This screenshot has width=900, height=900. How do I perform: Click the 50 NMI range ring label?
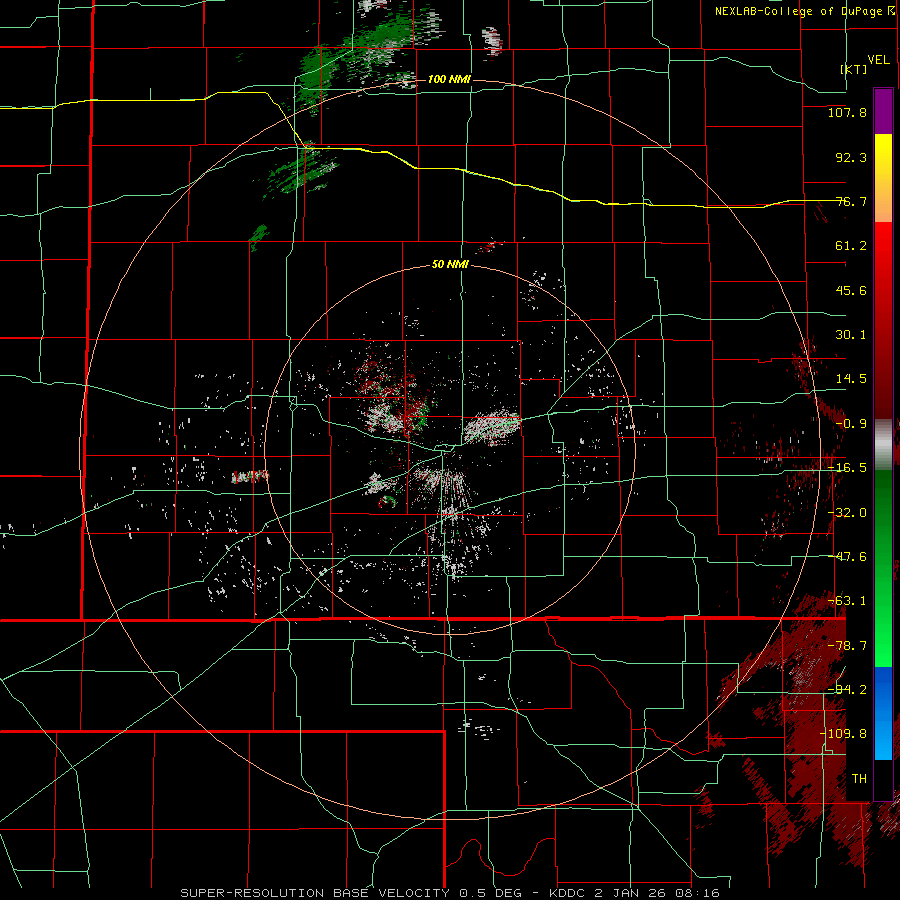(450, 265)
